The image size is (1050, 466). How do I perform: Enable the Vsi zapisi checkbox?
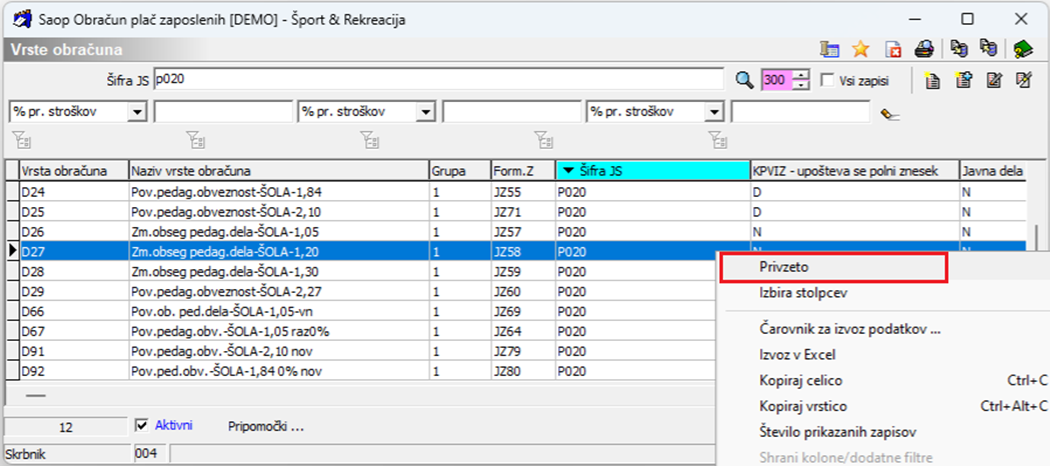pyautogui.click(x=828, y=80)
